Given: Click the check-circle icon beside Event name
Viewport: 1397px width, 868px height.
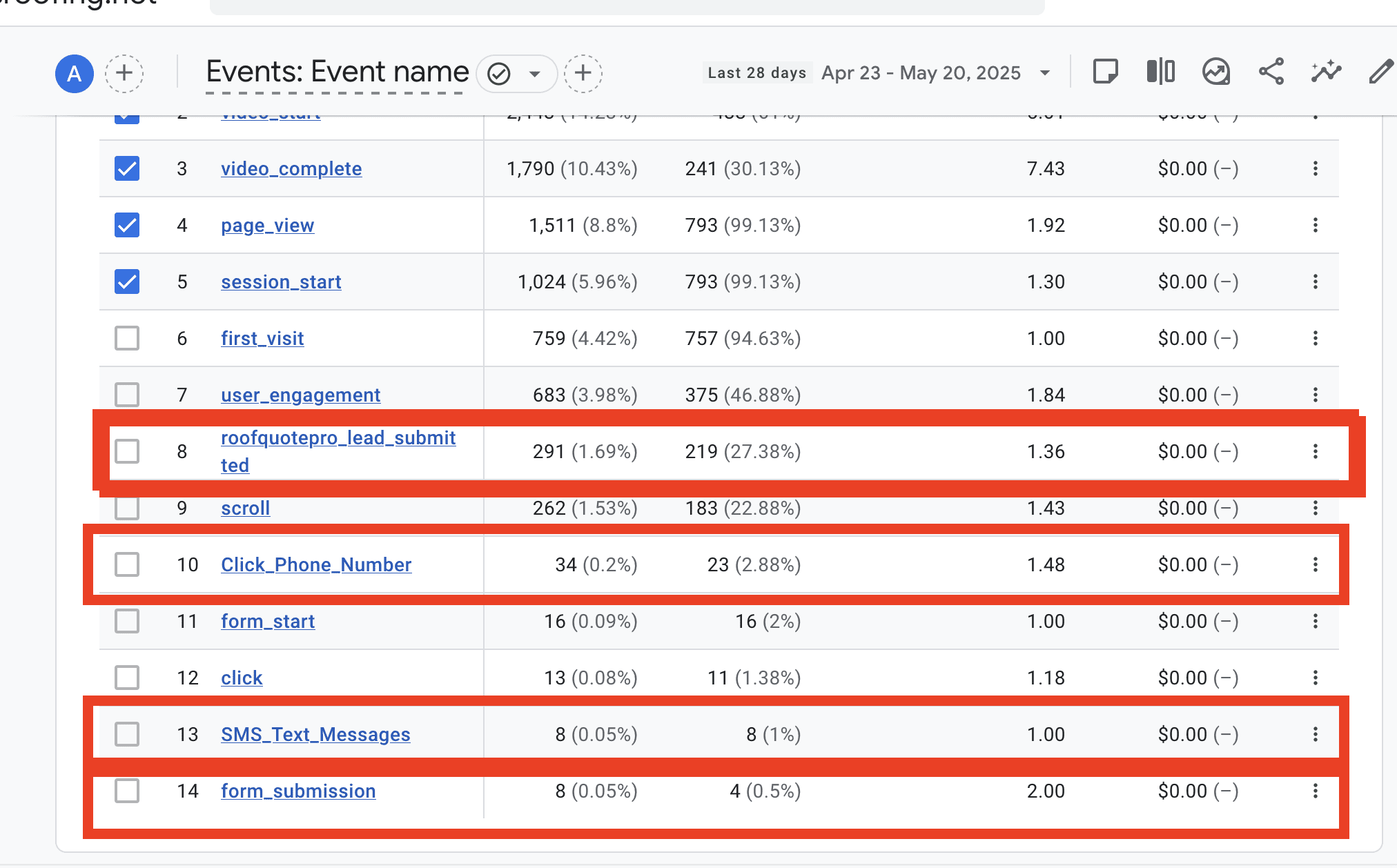Looking at the screenshot, I should [x=499, y=73].
